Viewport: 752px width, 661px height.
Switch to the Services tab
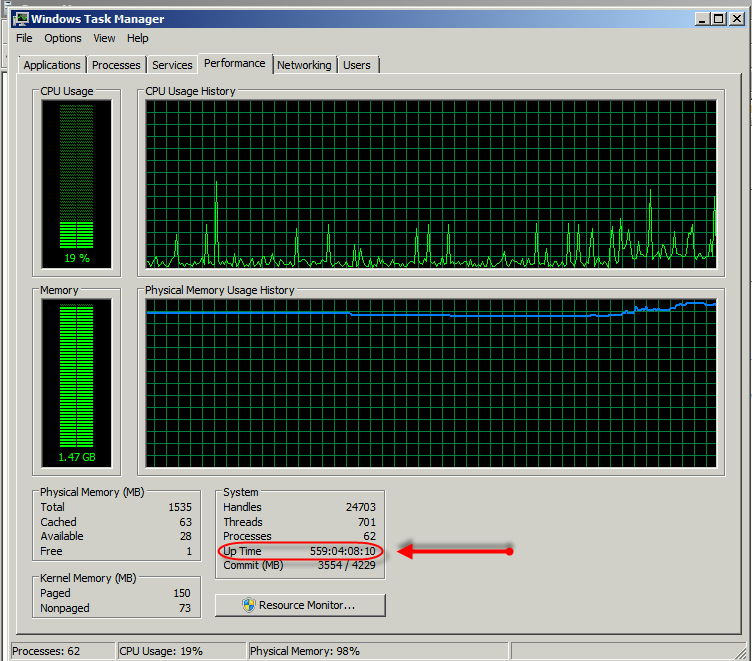click(x=172, y=65)
